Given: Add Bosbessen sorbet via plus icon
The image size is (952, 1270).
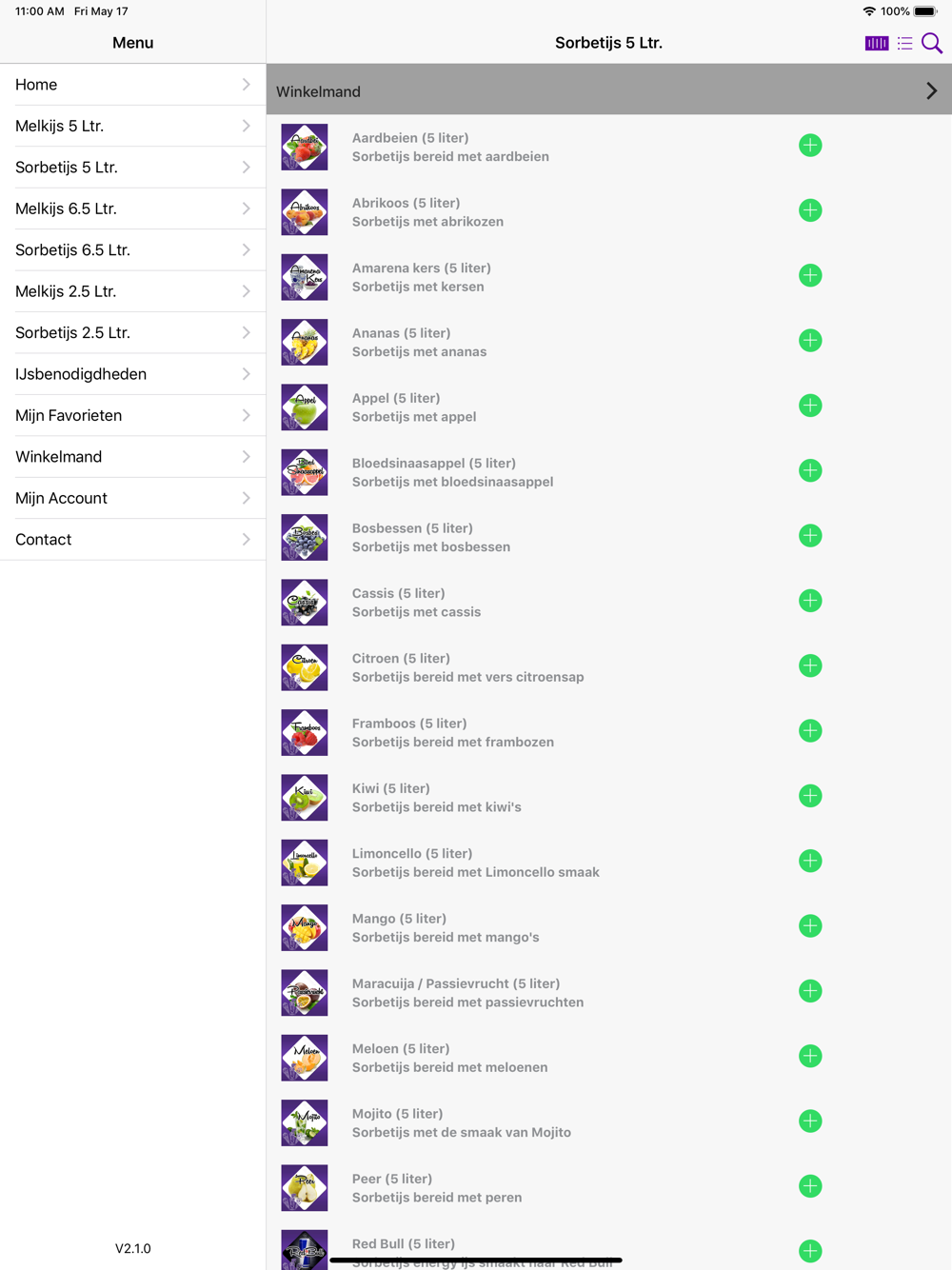Looking at the screenshot, I should coord(810,536).
